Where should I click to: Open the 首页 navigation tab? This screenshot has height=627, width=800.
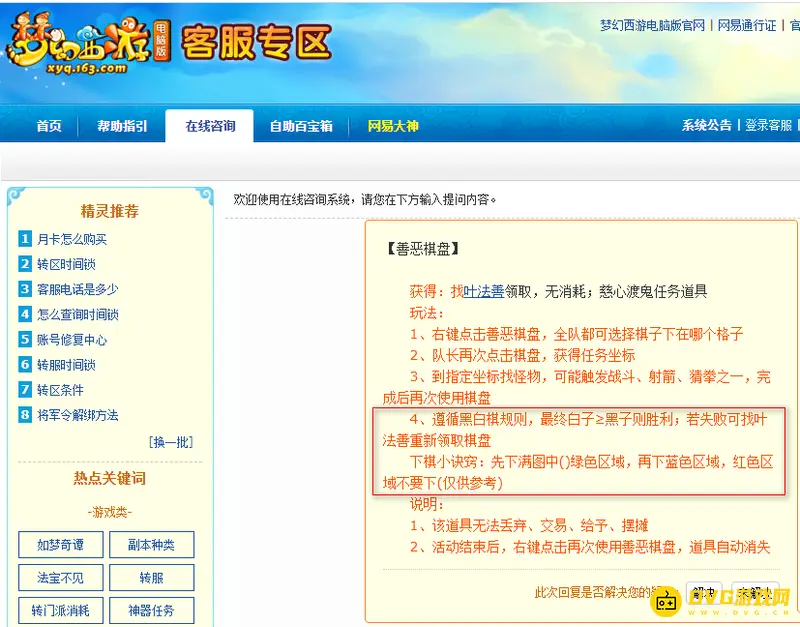(x=49, y=126)
